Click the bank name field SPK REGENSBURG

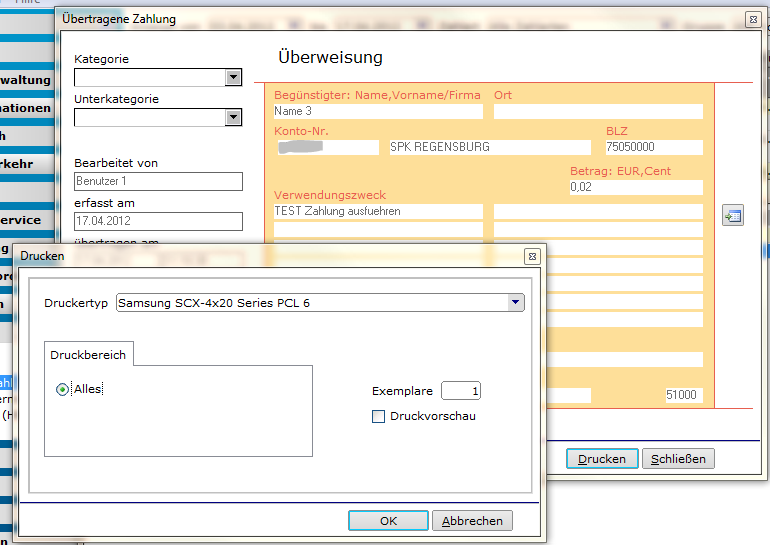490,147
